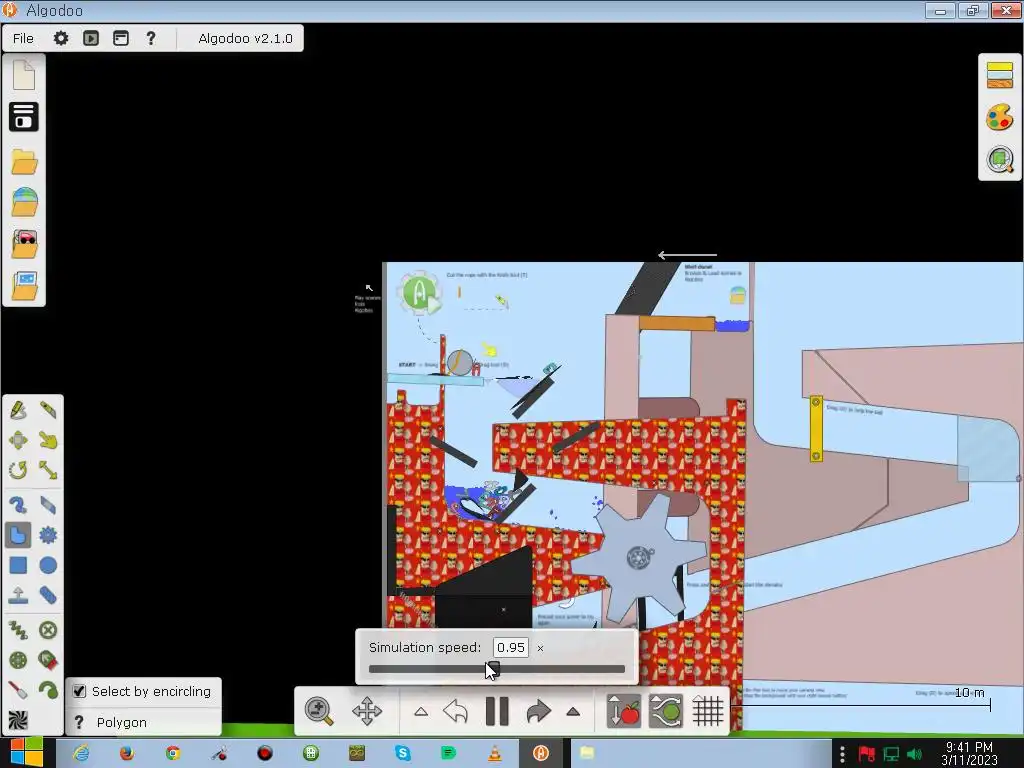Open the Options gear menu
Image resolution: width=1024 pixels, height=768 pixels.
click(61, 38)
